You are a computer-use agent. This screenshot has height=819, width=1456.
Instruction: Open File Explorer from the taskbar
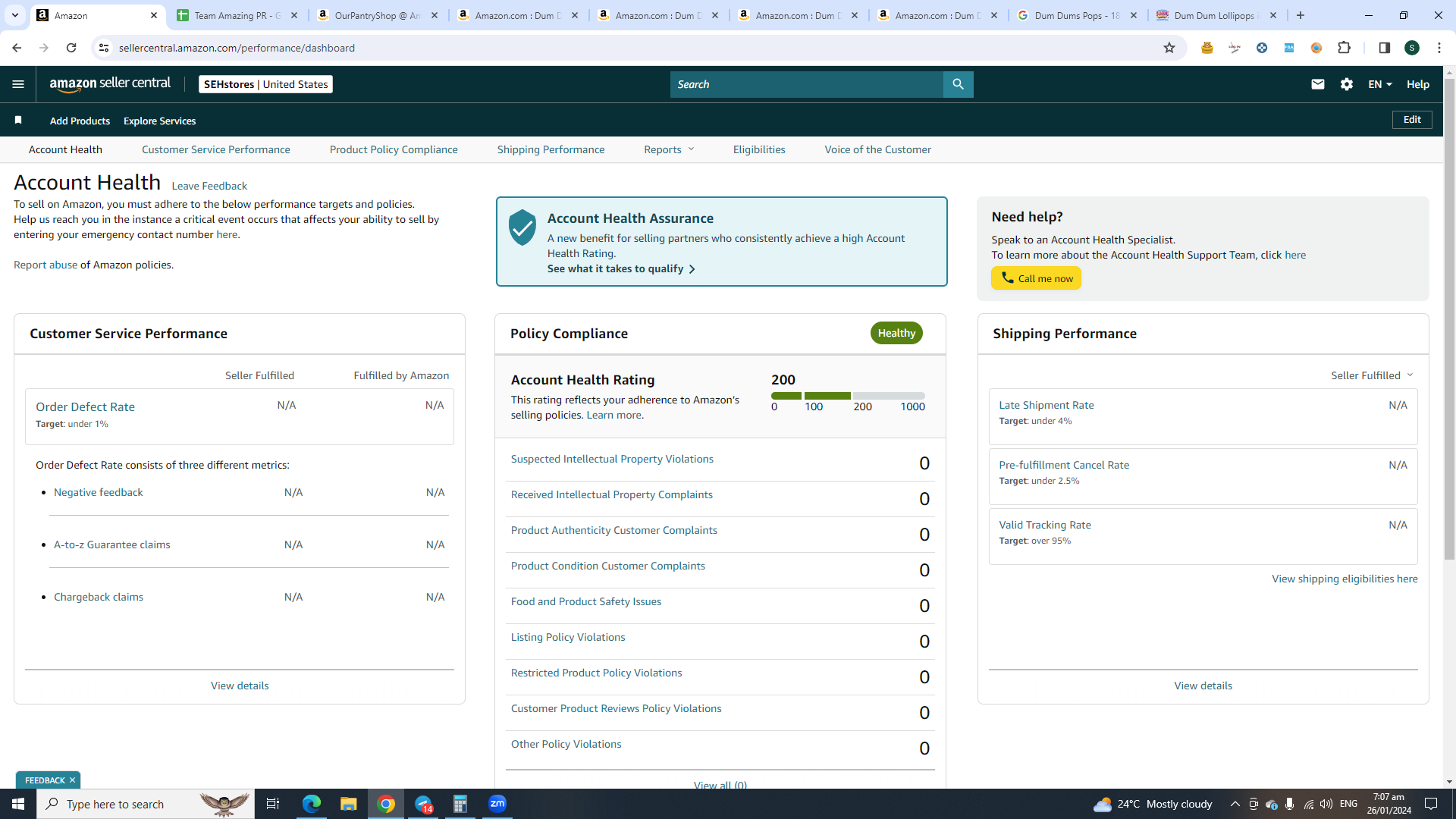[348, 804]
